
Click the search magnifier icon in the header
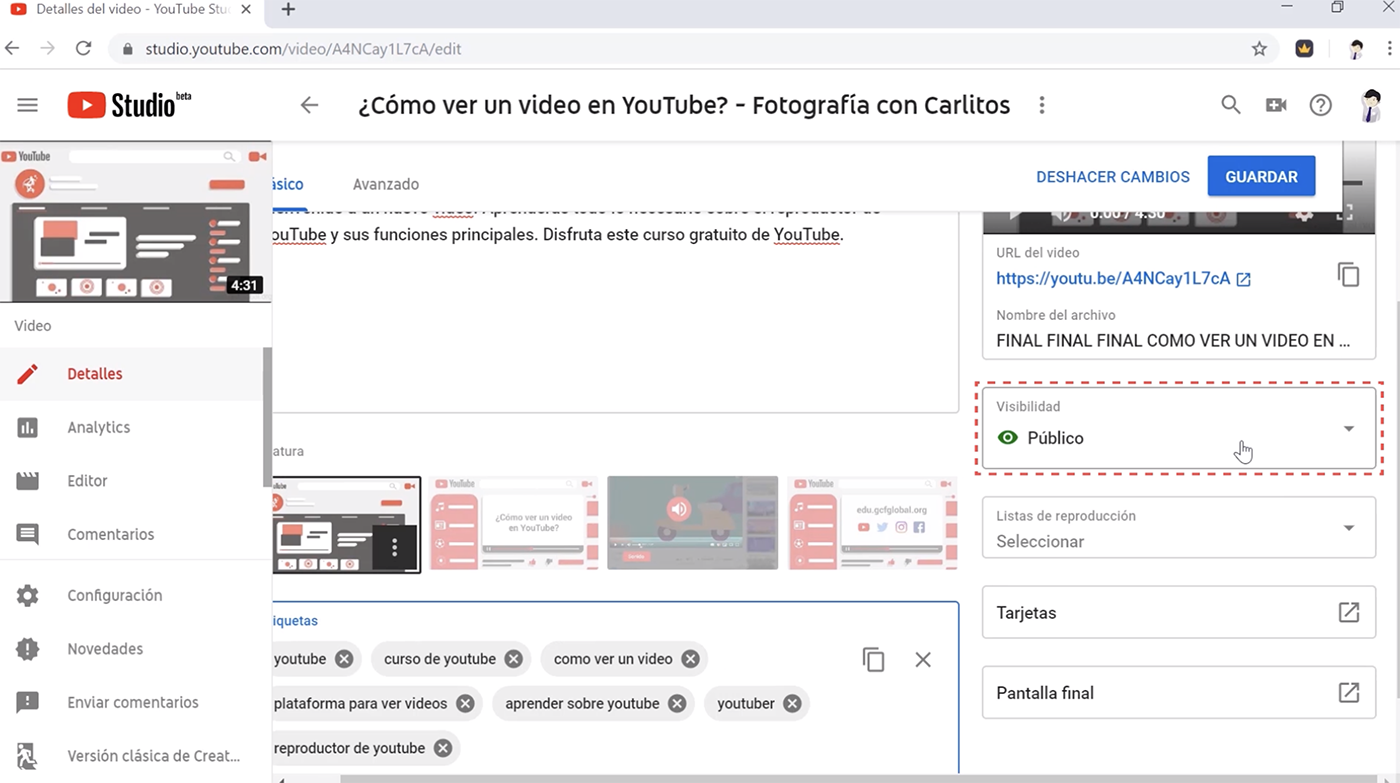click(x=1231, y=105)
